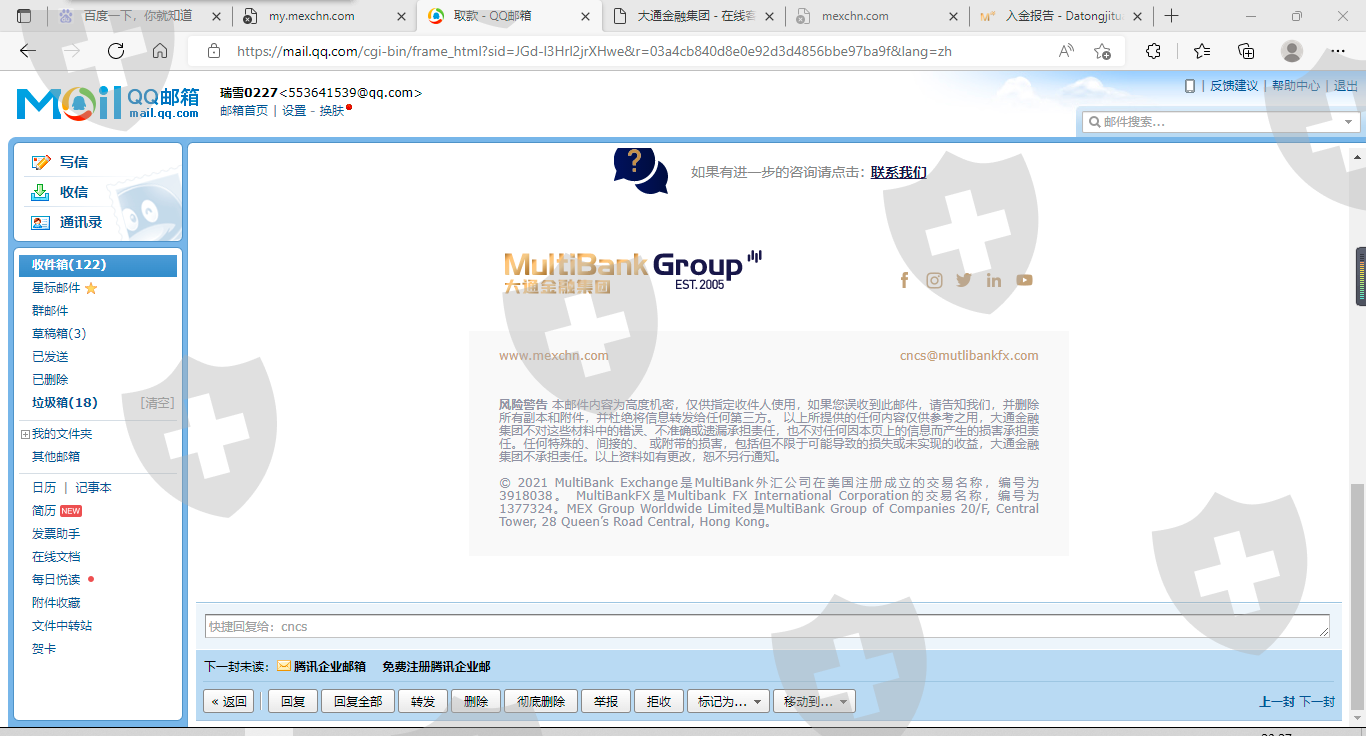Image resolution: width=1366 pixels, height=736 pixels.
Task: Click the 回复全部 reply all button
Action: (358, 702)
